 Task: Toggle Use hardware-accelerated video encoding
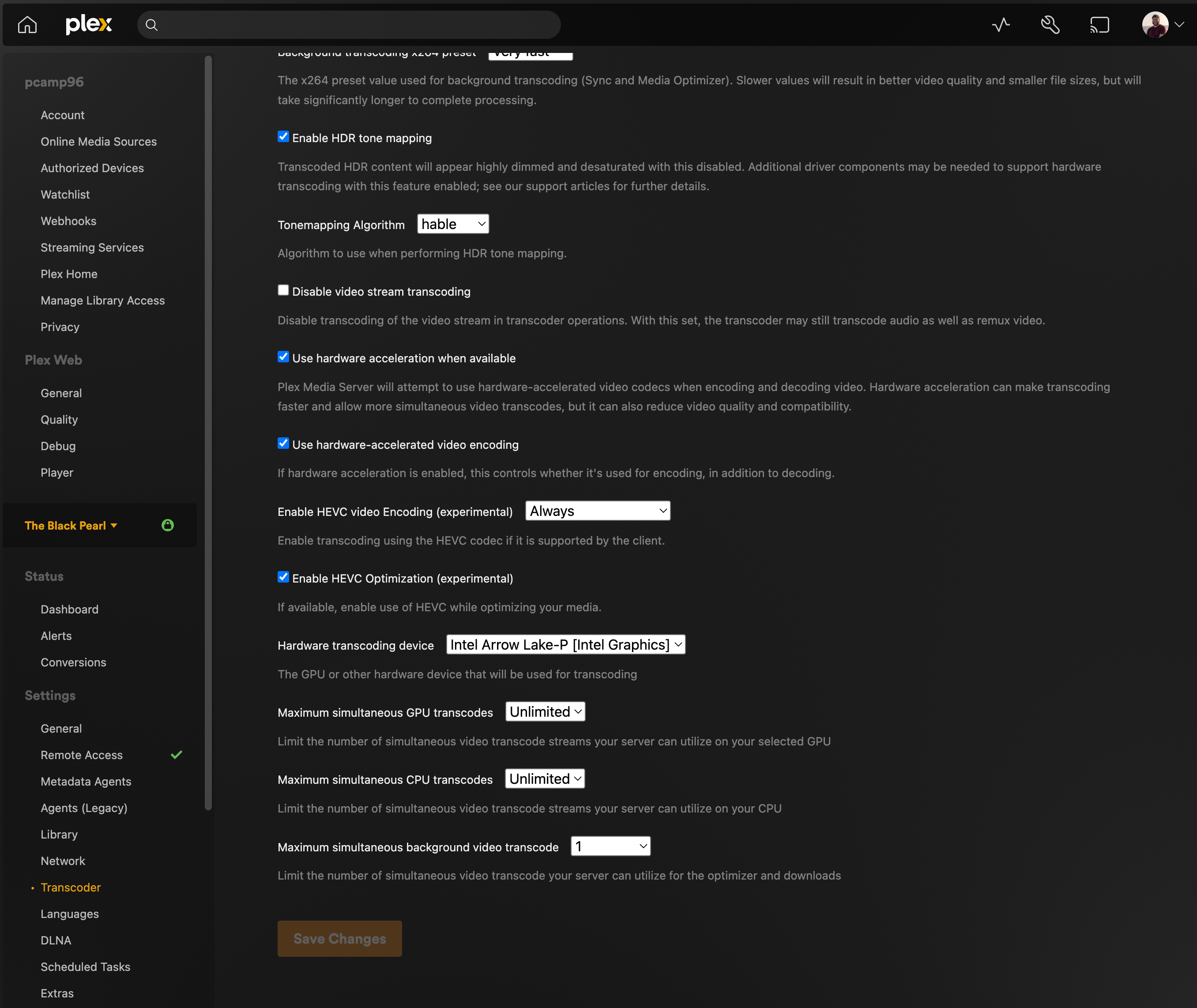pos(283,444)
